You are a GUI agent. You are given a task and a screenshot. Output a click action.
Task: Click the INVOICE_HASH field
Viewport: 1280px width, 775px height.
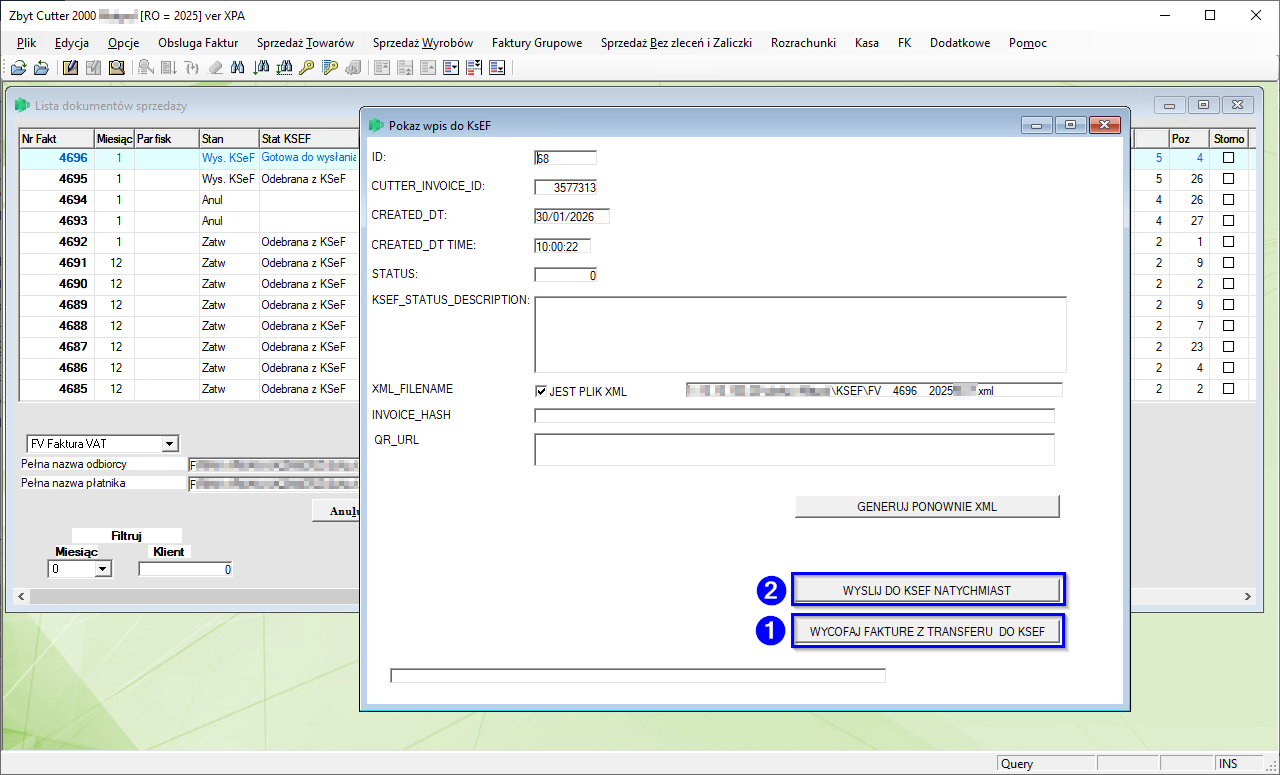[794, 416]
